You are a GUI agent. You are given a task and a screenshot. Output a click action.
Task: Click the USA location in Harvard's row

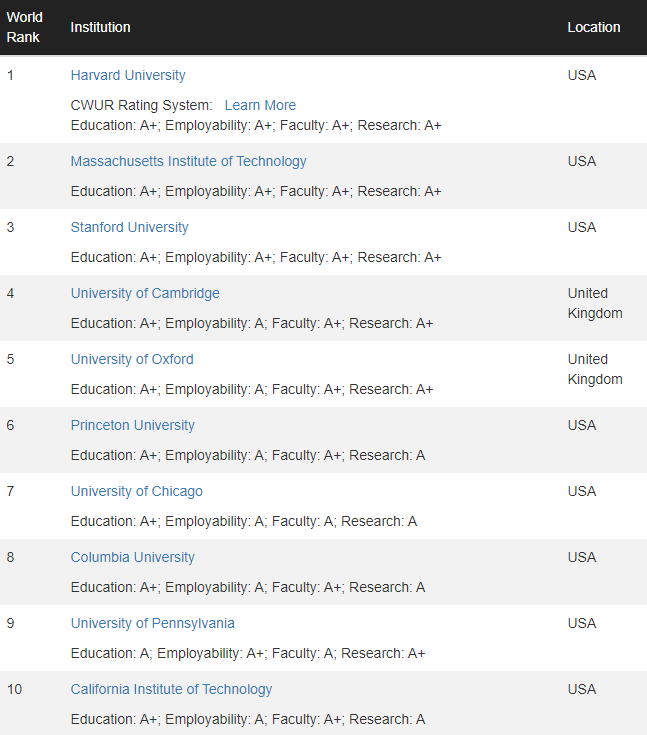pos(582,75)
